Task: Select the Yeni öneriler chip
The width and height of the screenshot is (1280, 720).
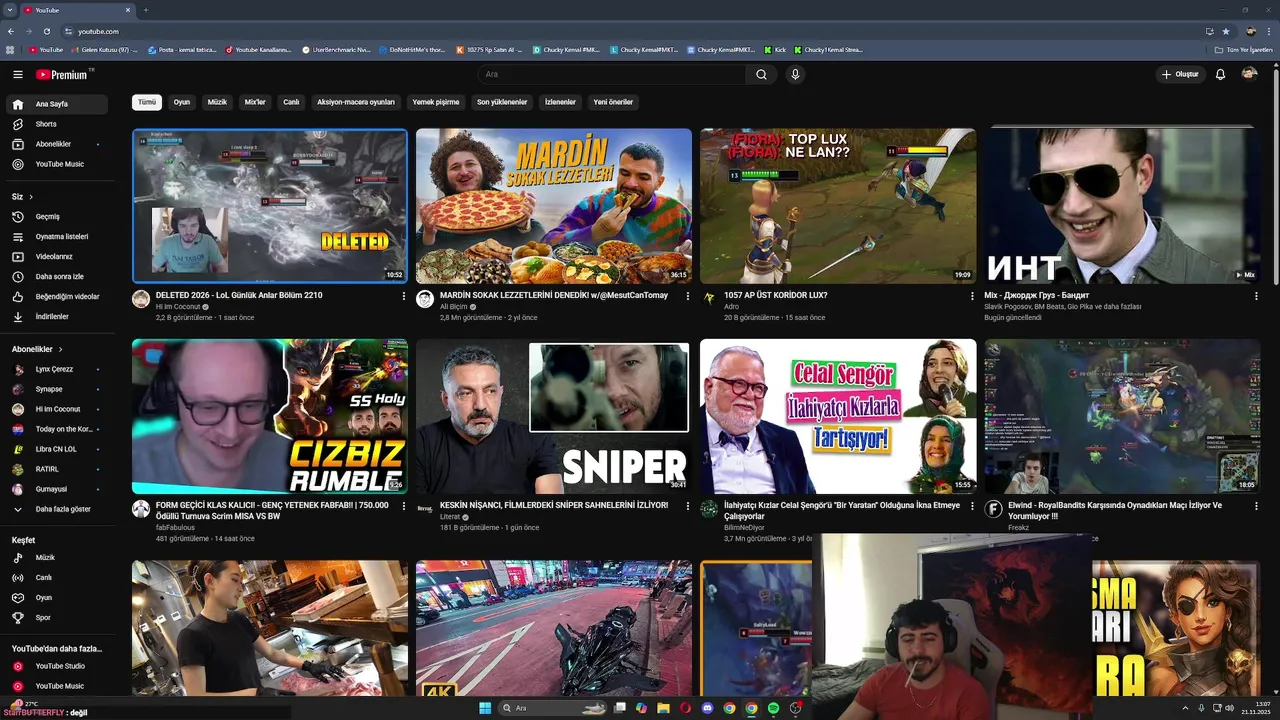Action: (613, 102)
